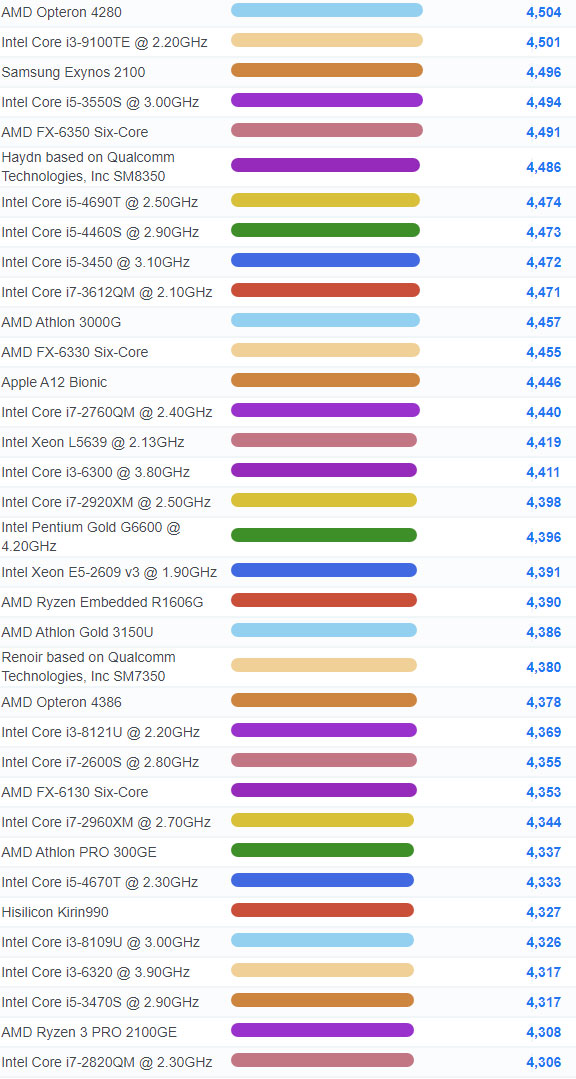This screenshot has width=576, height=1079.
Task: Click the score 4,446
Action: coord(544,382)
